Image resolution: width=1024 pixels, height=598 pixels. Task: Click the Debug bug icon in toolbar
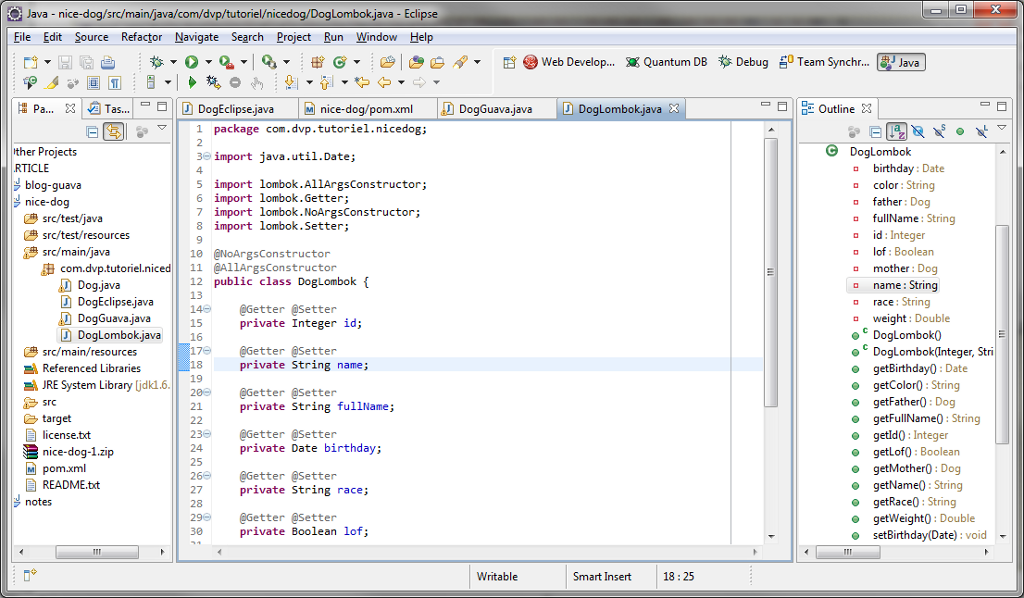point(157,62)
